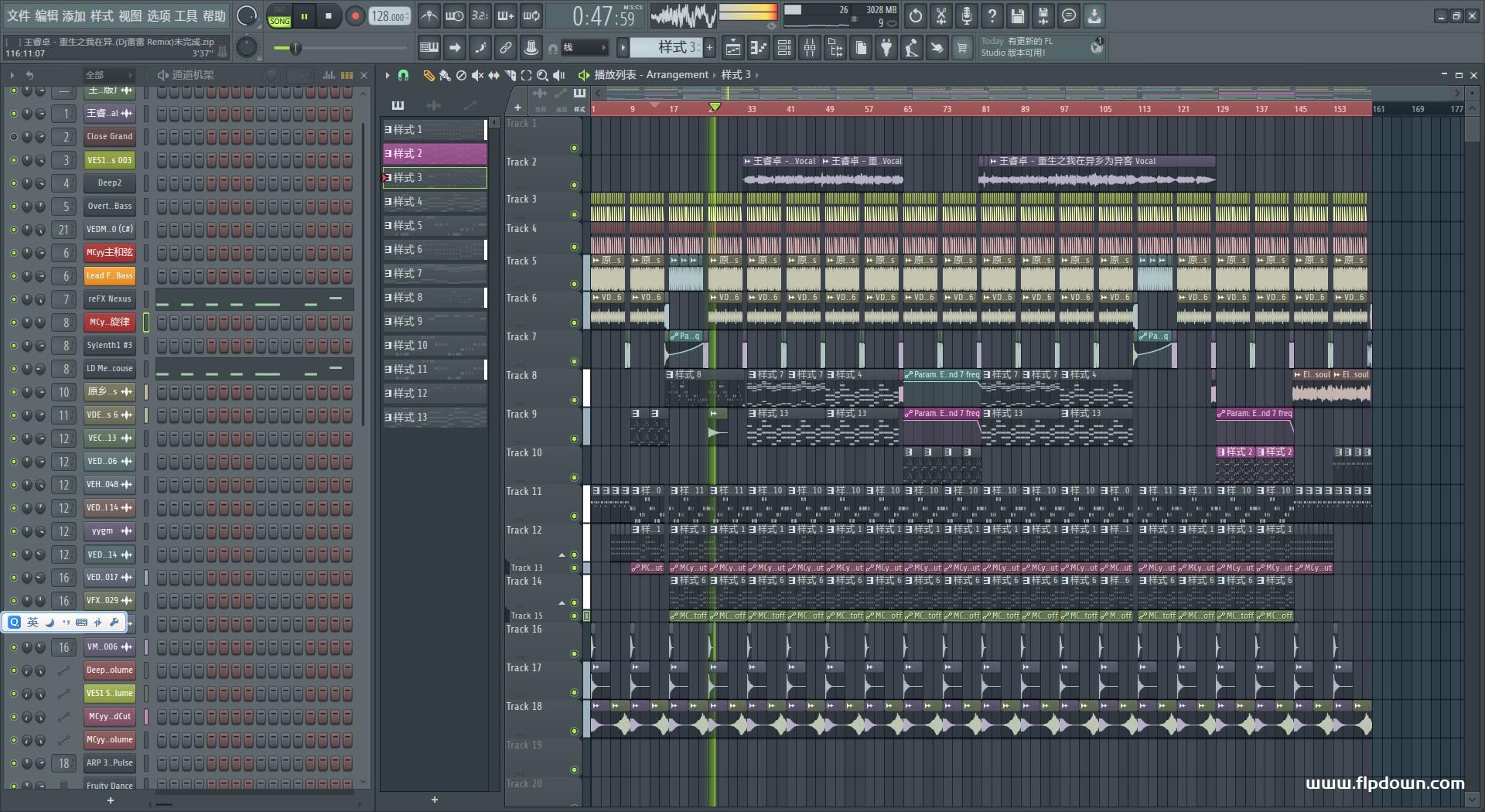The width and height of the screenshot is (1485, 812).
Task: Open the Arrangement breadcrumb selector
Action: [x=677, y=75]
